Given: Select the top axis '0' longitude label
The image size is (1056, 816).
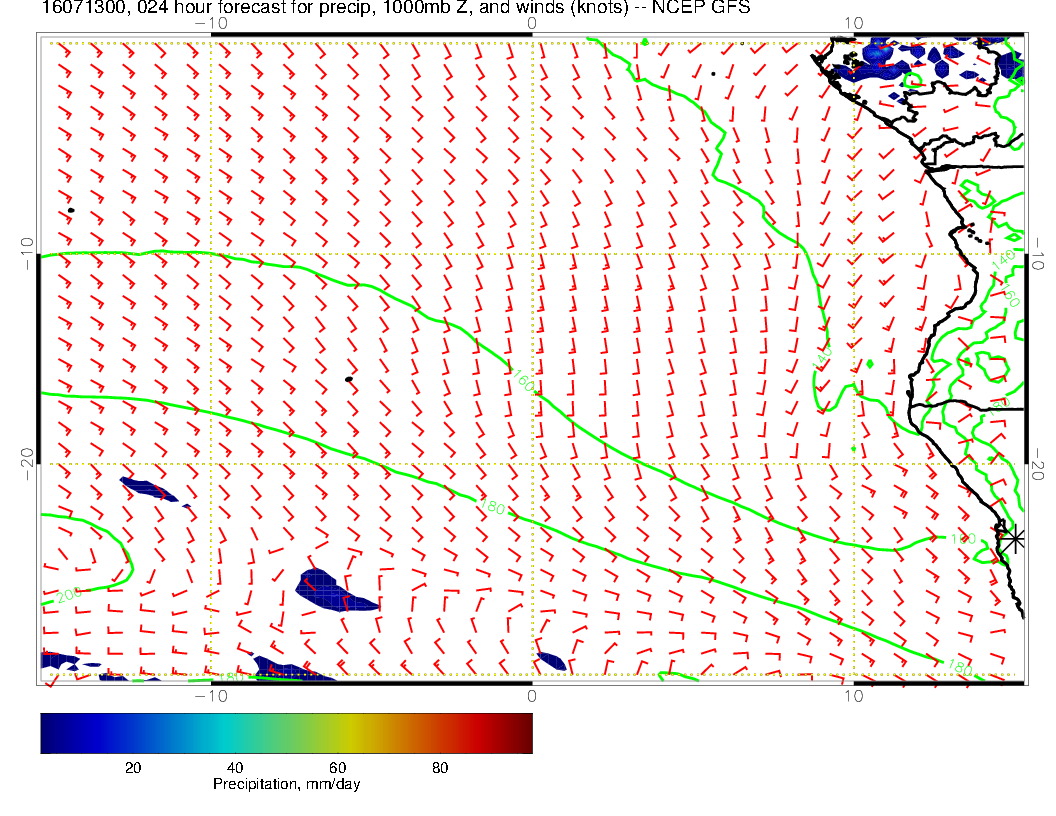Looking at the screenshot, I should click(531, 24).
